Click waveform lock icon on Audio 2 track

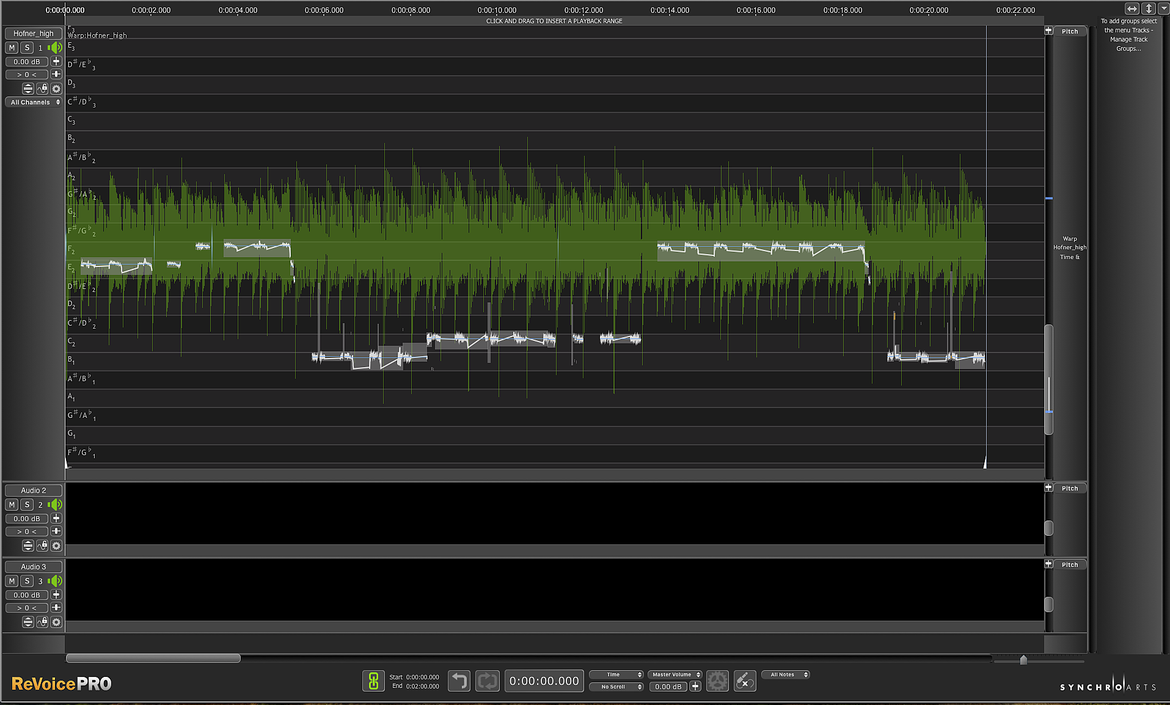43,546
